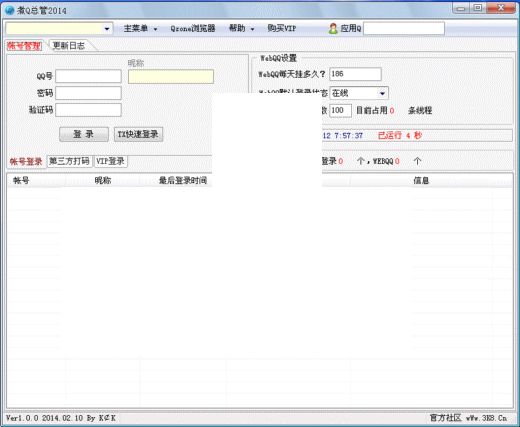Viewport: 520px width, 427px height.
Task: Minimize the 煮Q总管2014 window
Action: (461, 8)
